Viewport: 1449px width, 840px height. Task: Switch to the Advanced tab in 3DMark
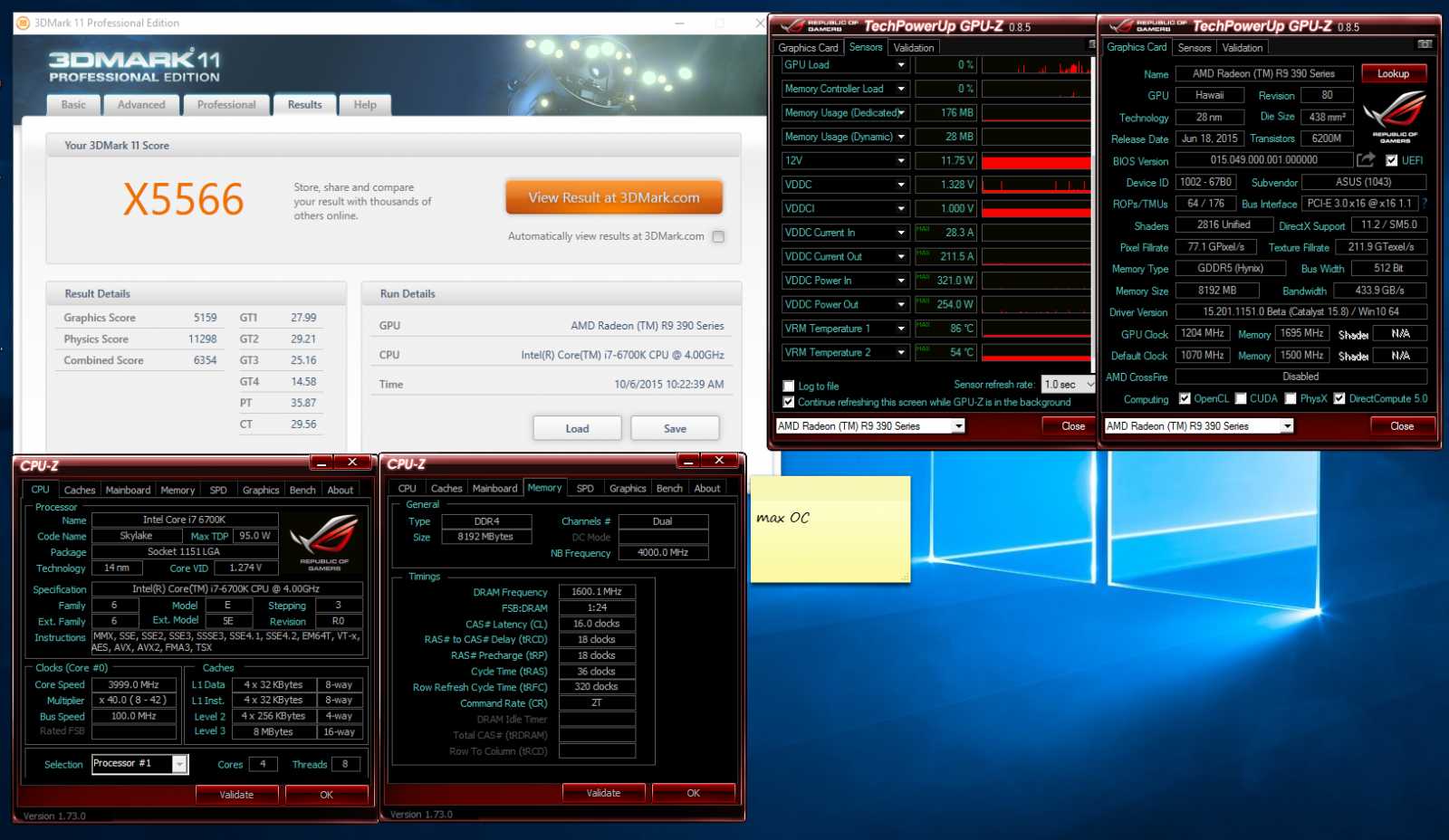coord(141,105)
